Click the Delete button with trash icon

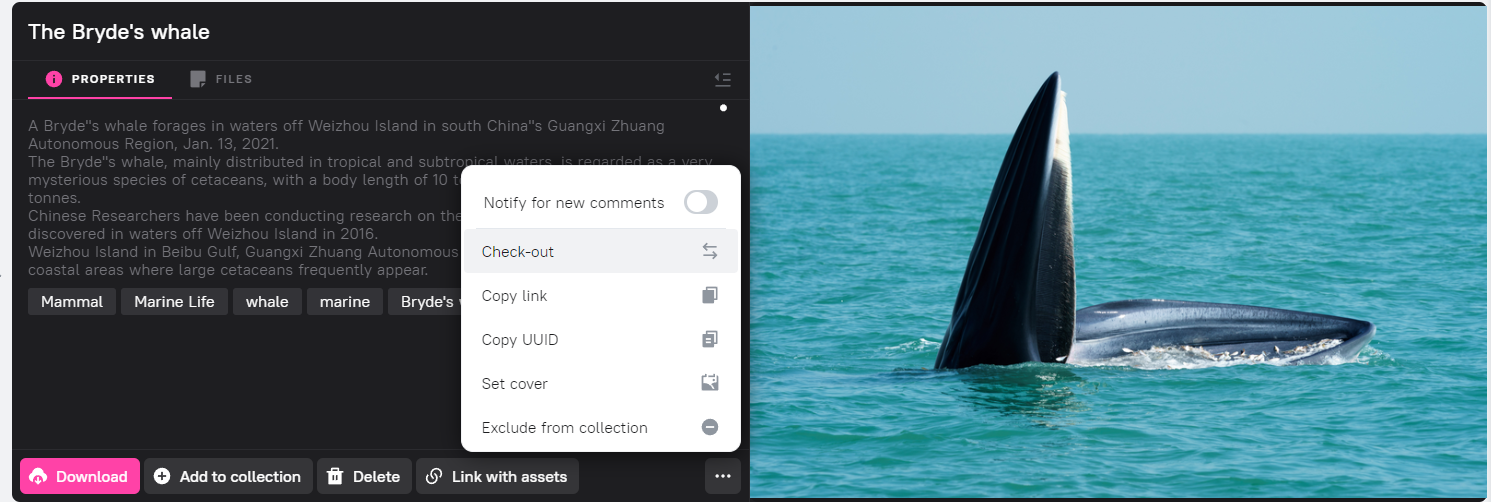(363, 477)
